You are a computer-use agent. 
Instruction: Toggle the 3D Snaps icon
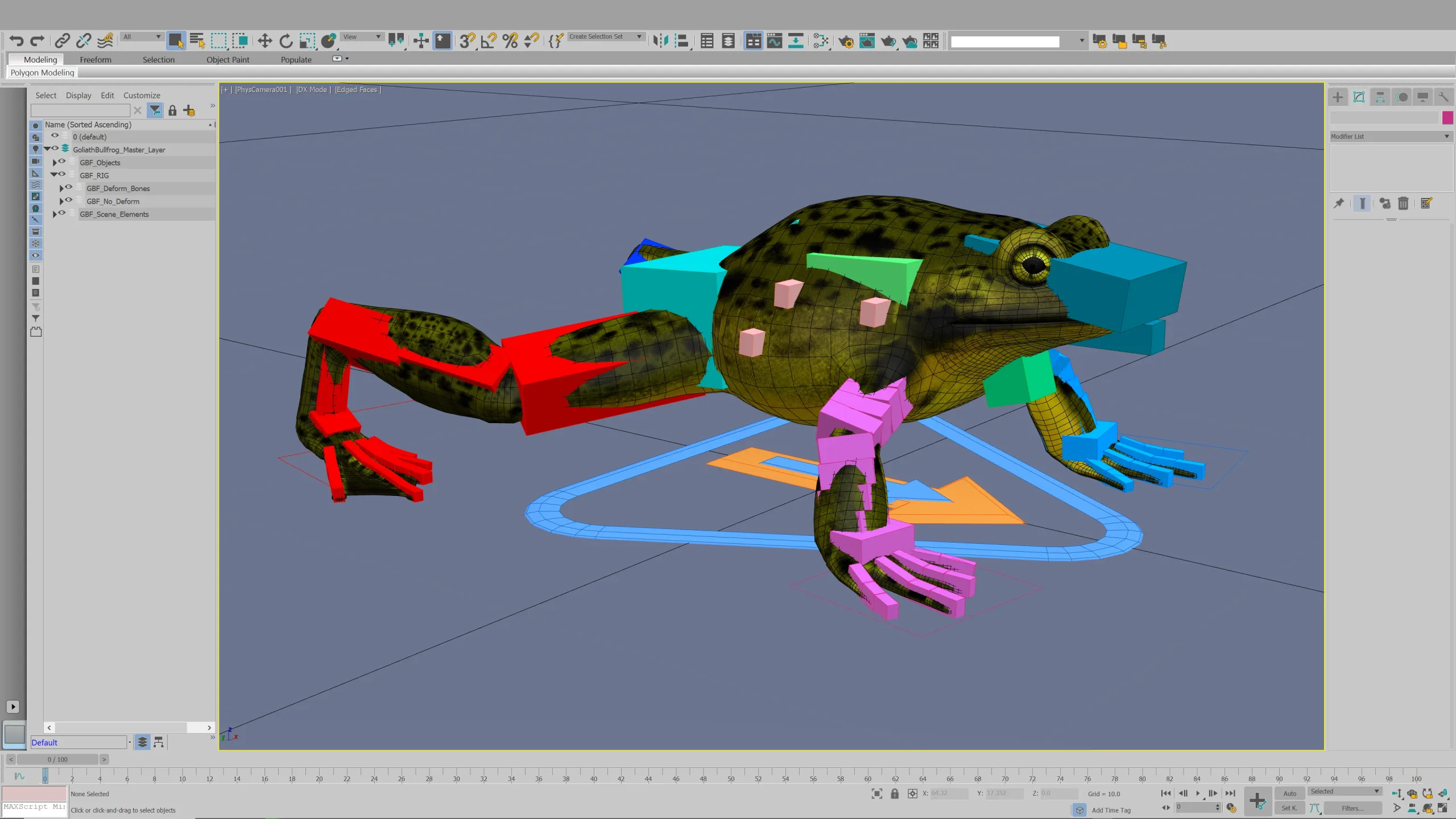(468, 40)
